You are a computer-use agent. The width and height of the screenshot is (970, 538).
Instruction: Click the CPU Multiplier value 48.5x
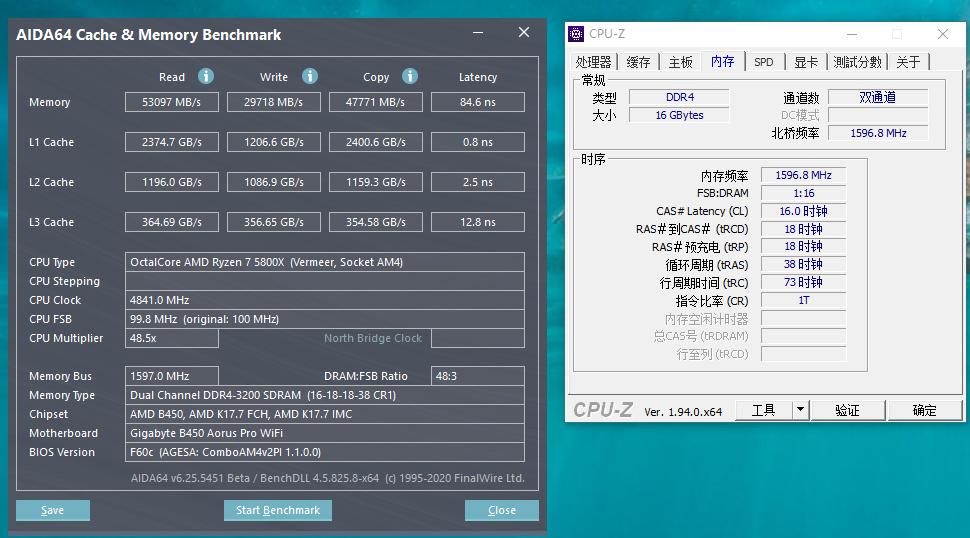[x=172, y=338]
